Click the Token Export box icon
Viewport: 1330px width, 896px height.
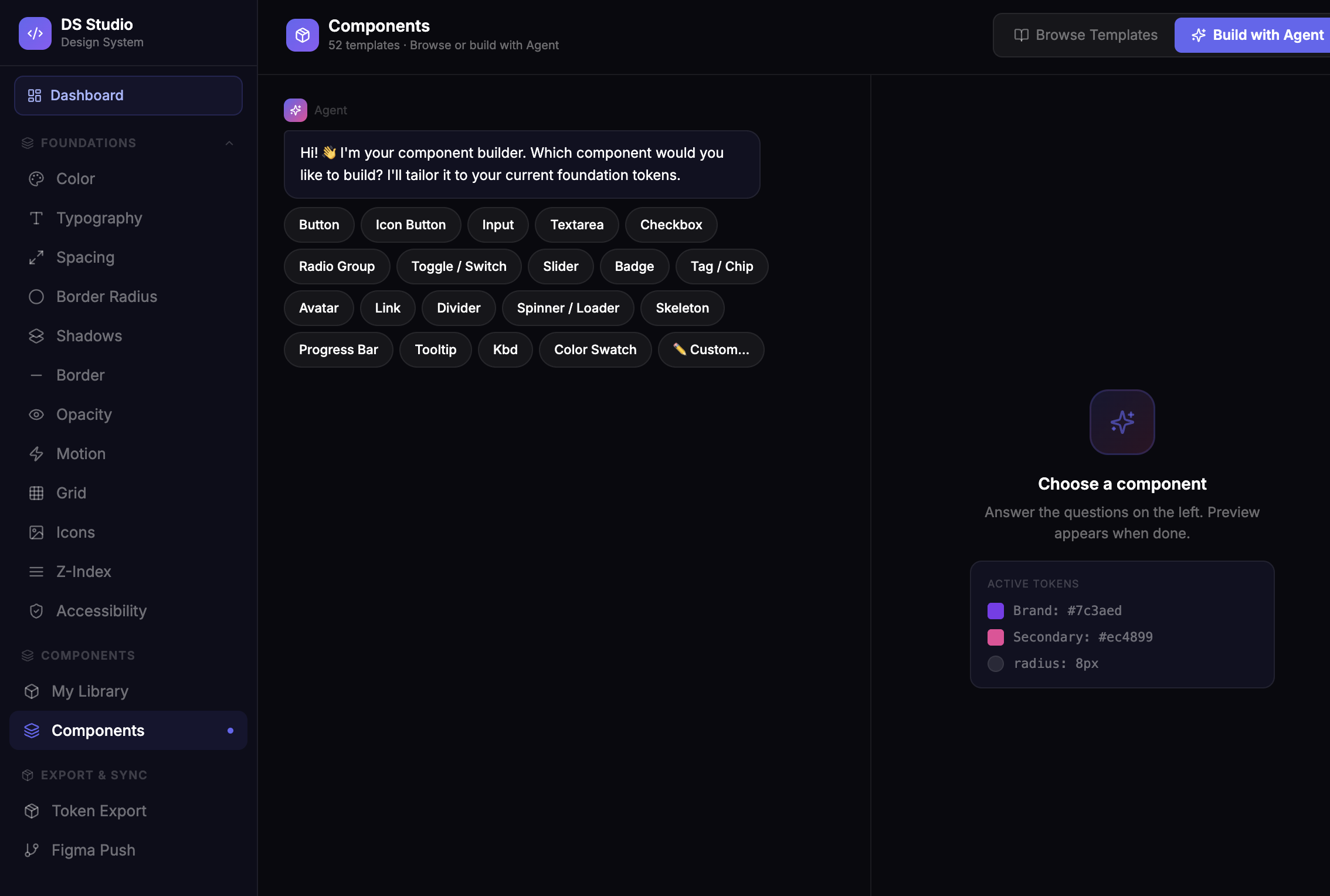(x=32, y=811)
